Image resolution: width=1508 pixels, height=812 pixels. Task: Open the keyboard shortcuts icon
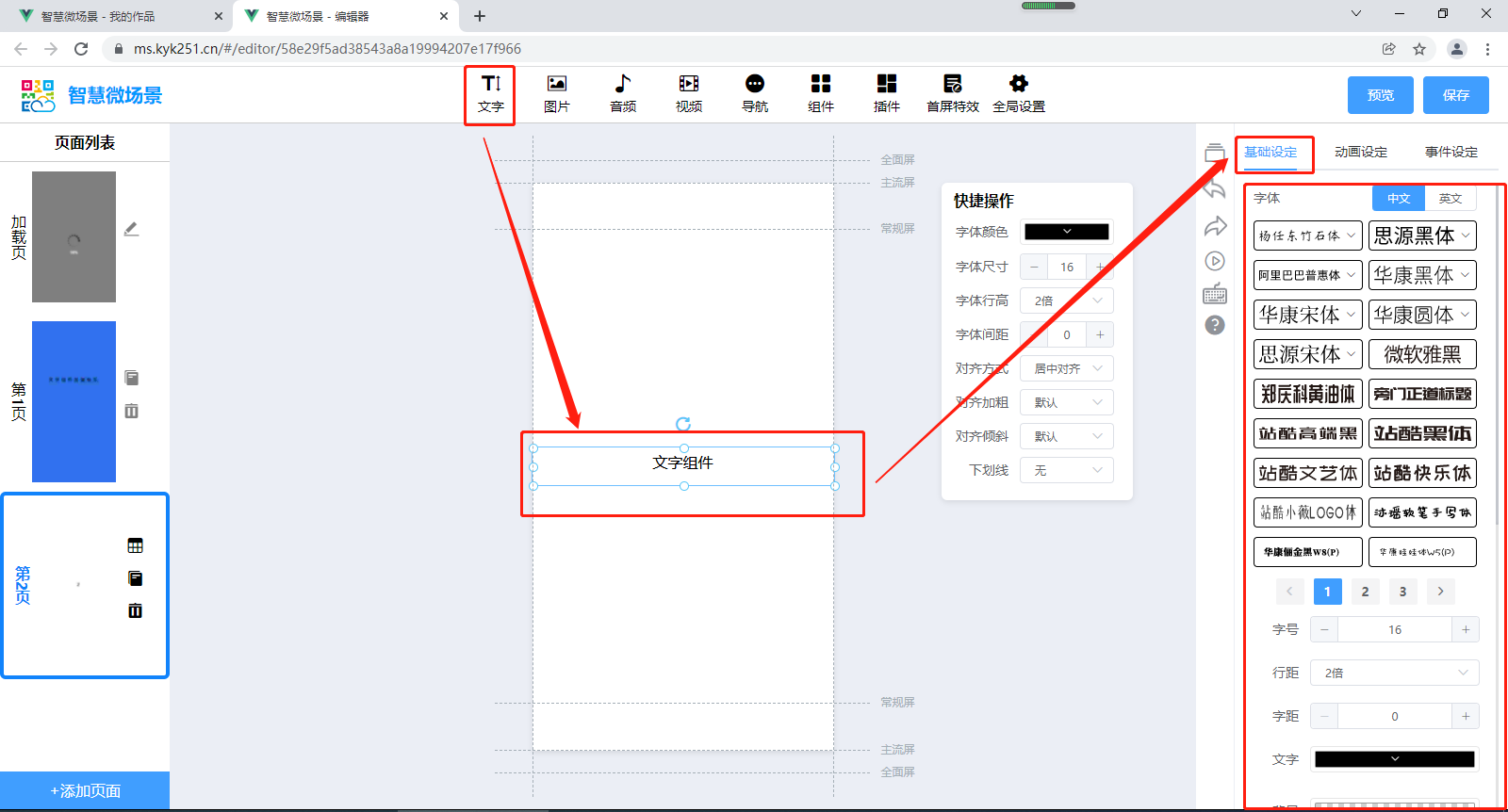pyautogui.click(x=1215, y=294)
